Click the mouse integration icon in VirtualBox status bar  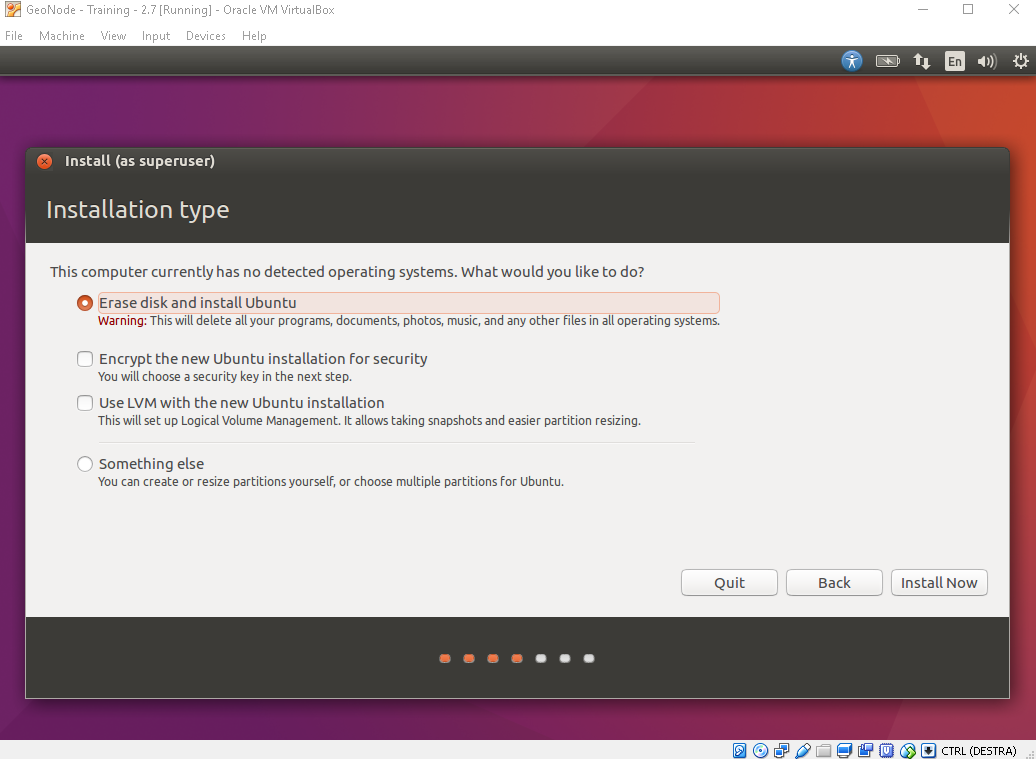coord(908,750)
